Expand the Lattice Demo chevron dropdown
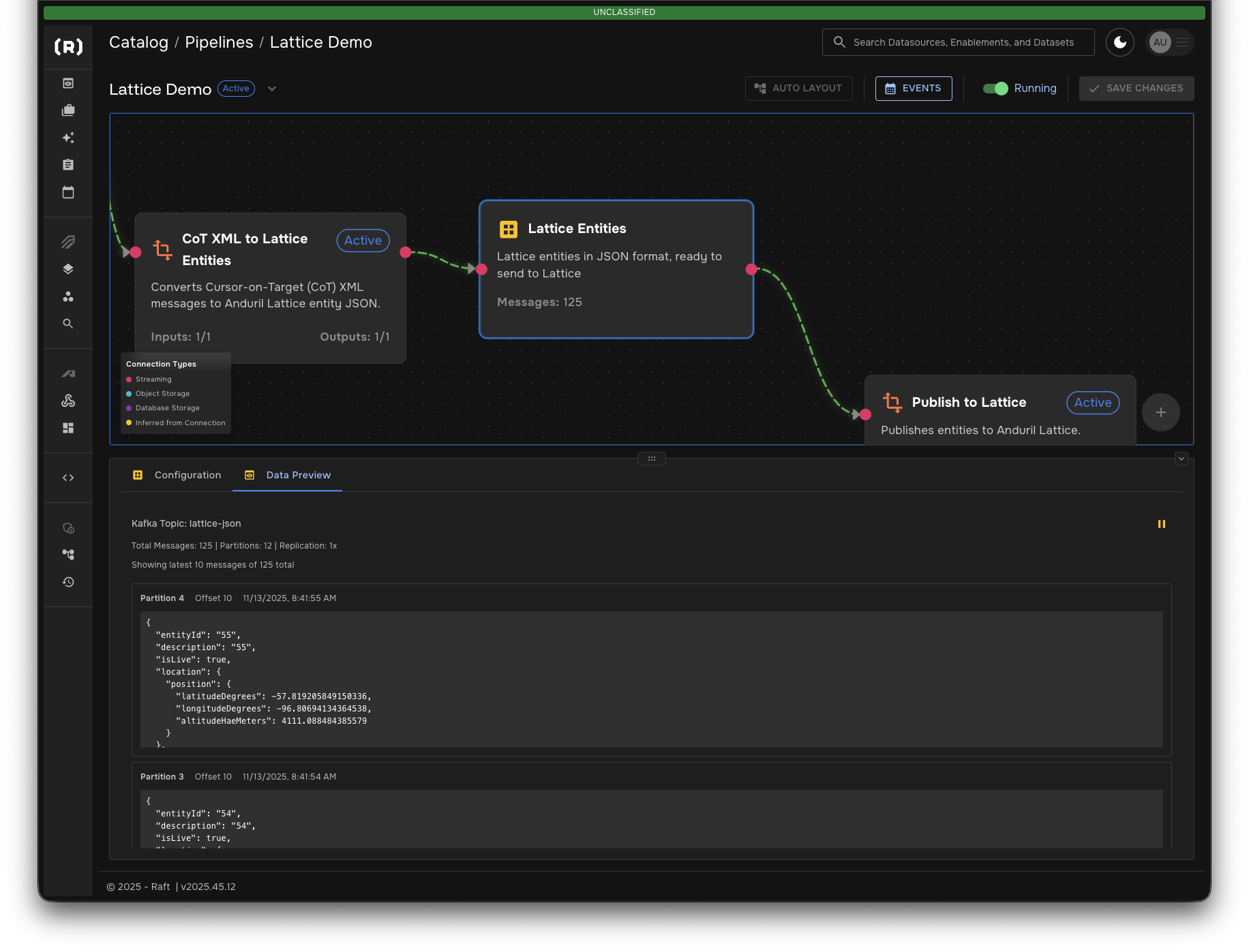 272,89
